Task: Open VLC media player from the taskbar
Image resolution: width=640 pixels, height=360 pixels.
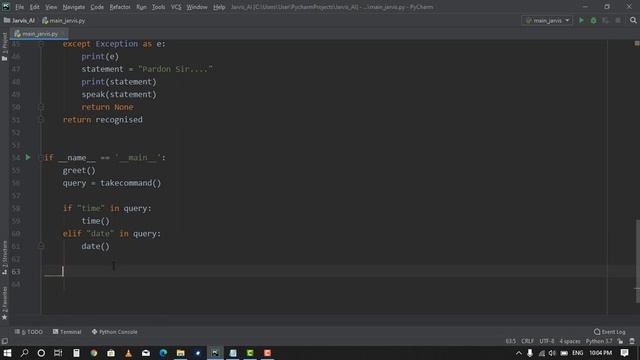Action: [129, 353]
